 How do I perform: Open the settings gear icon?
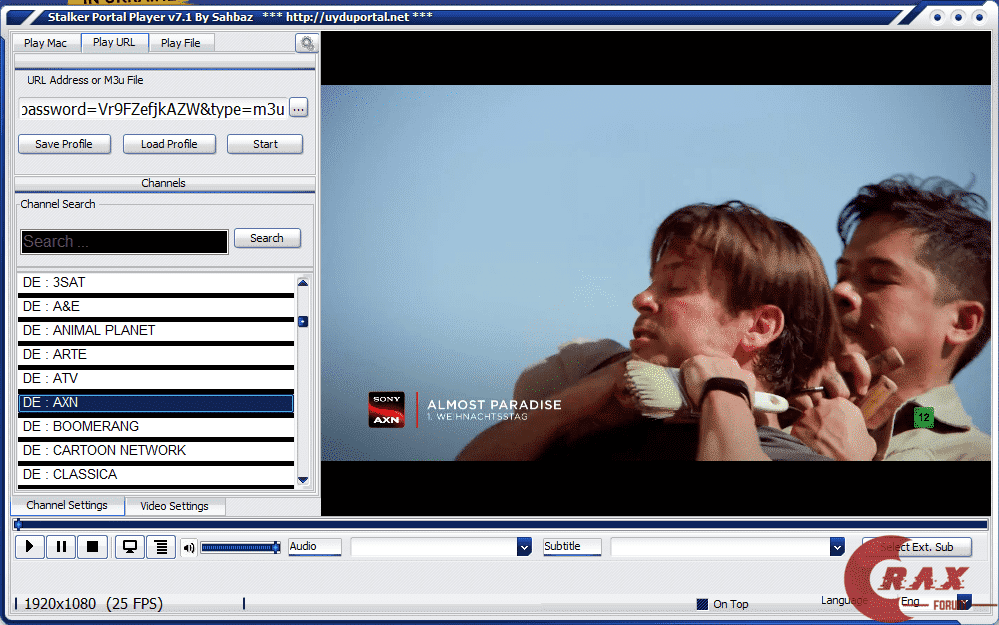(x=306, y=43)
